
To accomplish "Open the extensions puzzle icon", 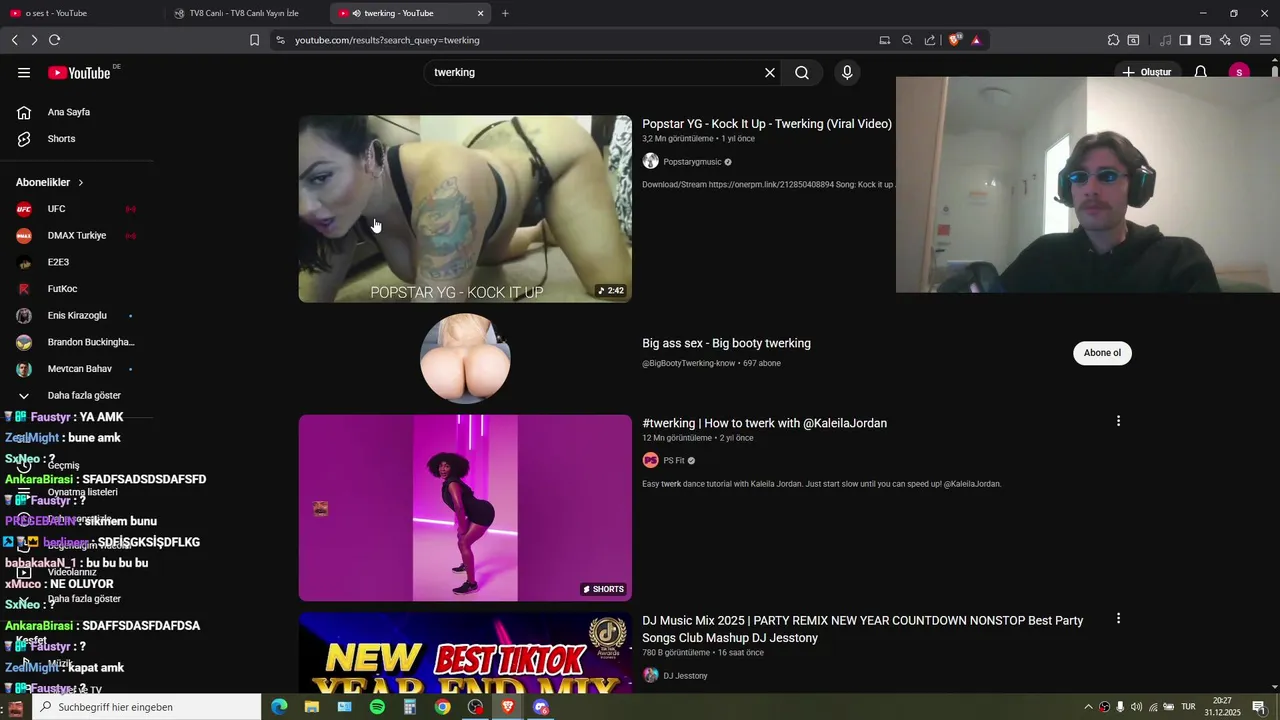I will click(1113, 40).
